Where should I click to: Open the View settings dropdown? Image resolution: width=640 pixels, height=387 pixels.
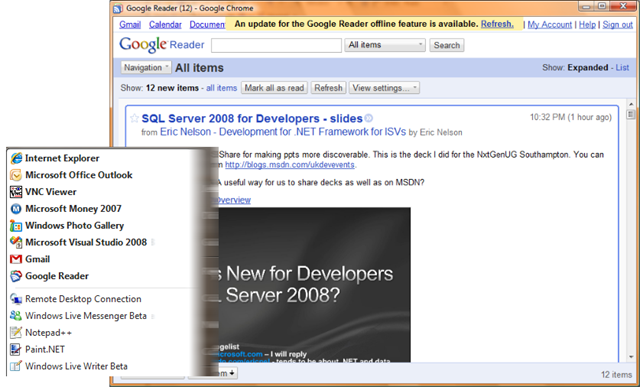384,88
